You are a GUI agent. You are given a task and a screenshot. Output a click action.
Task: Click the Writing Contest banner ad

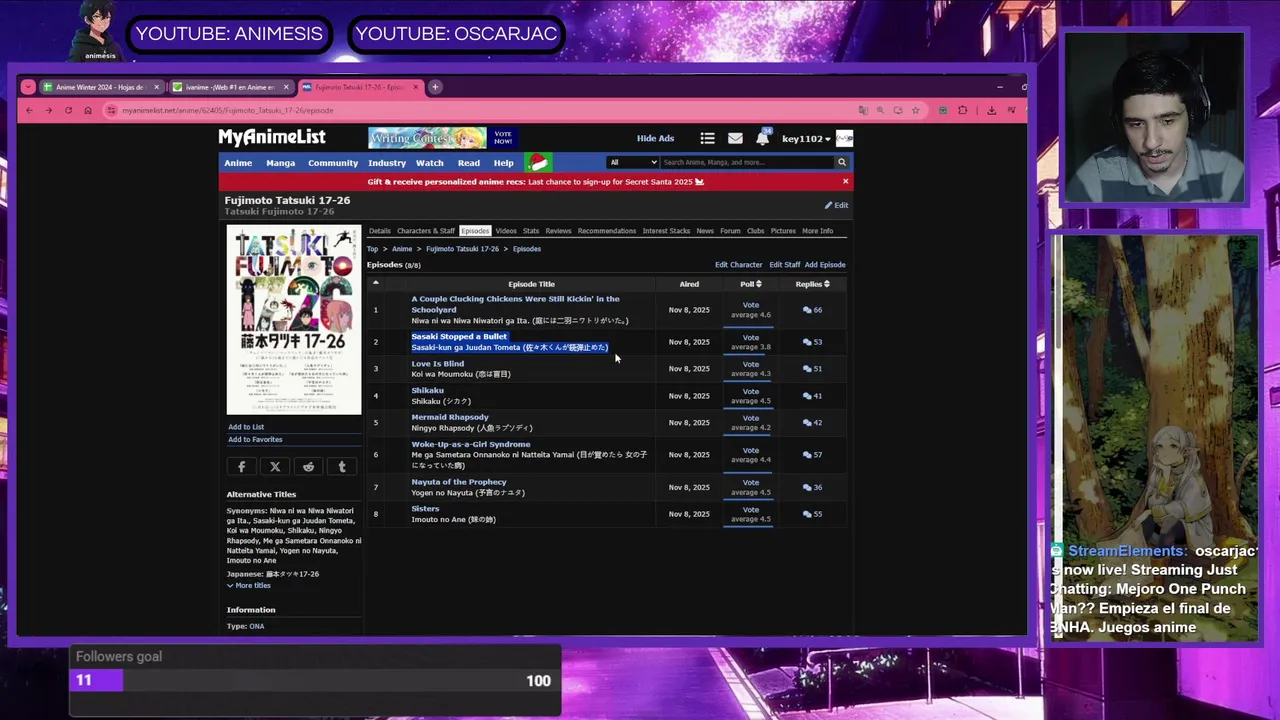[x=441, y=138]
